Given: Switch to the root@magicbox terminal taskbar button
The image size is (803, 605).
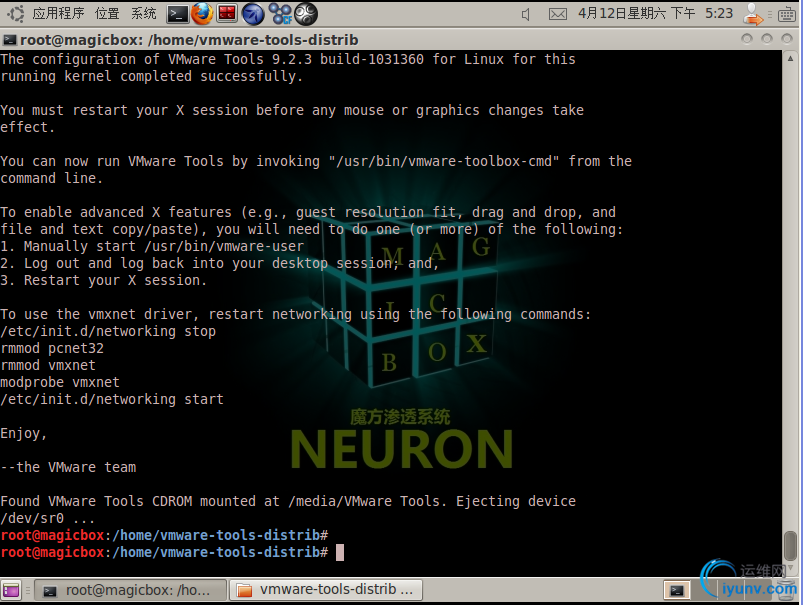Looking at the screenshot, I should click(131, 590).
